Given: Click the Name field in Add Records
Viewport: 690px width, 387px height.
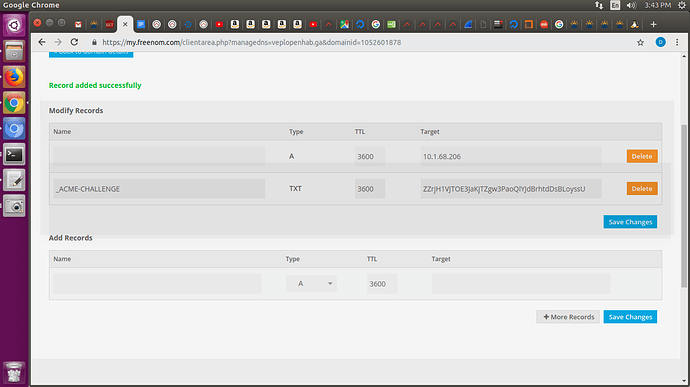Looking at the screenshot, I should coord(158,284).
